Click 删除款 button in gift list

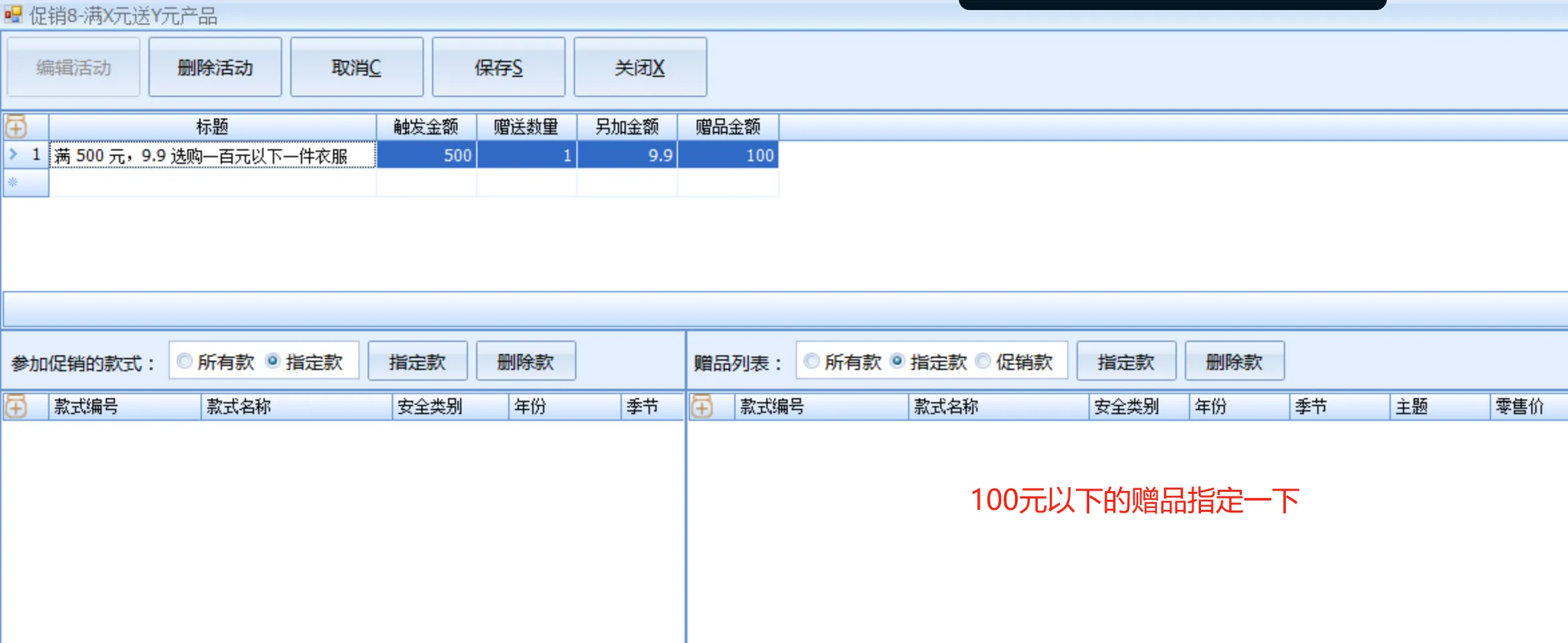[1234, 361]
